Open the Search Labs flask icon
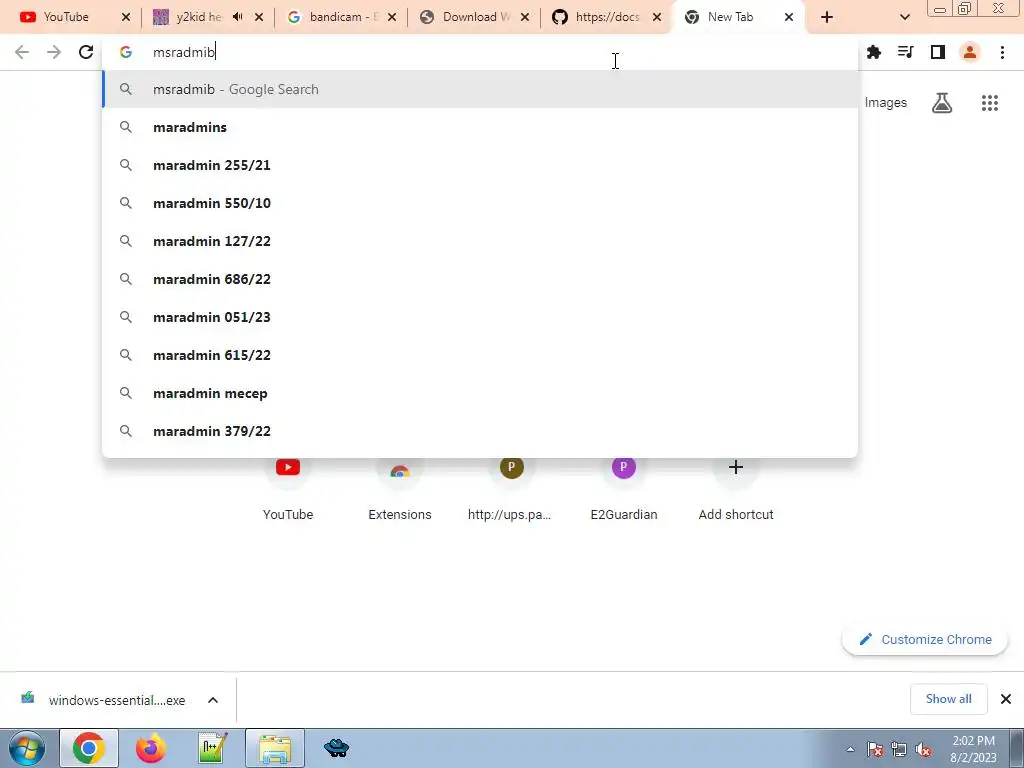The height and width of the screenshot is (768, 1024). [942, 103]
